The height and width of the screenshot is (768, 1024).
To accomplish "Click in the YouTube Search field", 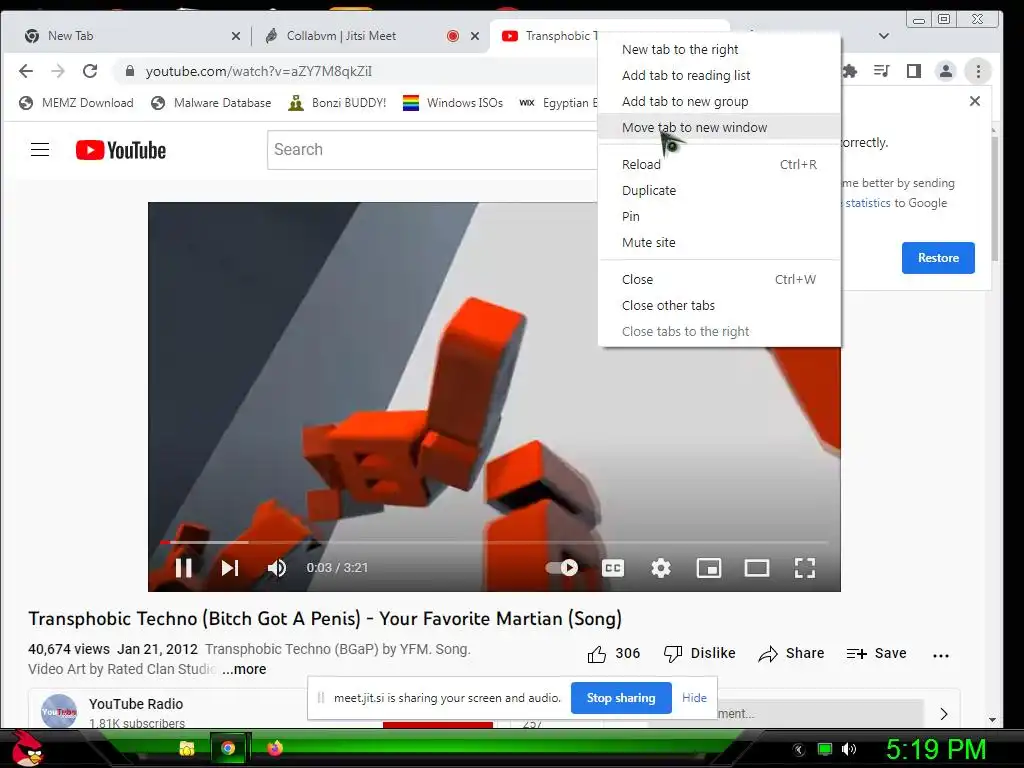I will pyautogui.click(x=432, y=150).
